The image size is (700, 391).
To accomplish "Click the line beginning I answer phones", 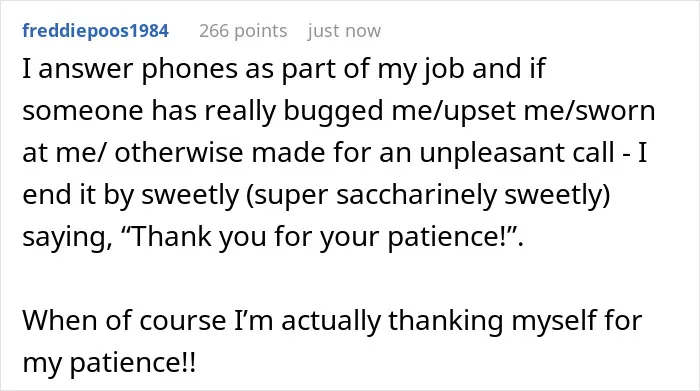I will coord(284,69).
